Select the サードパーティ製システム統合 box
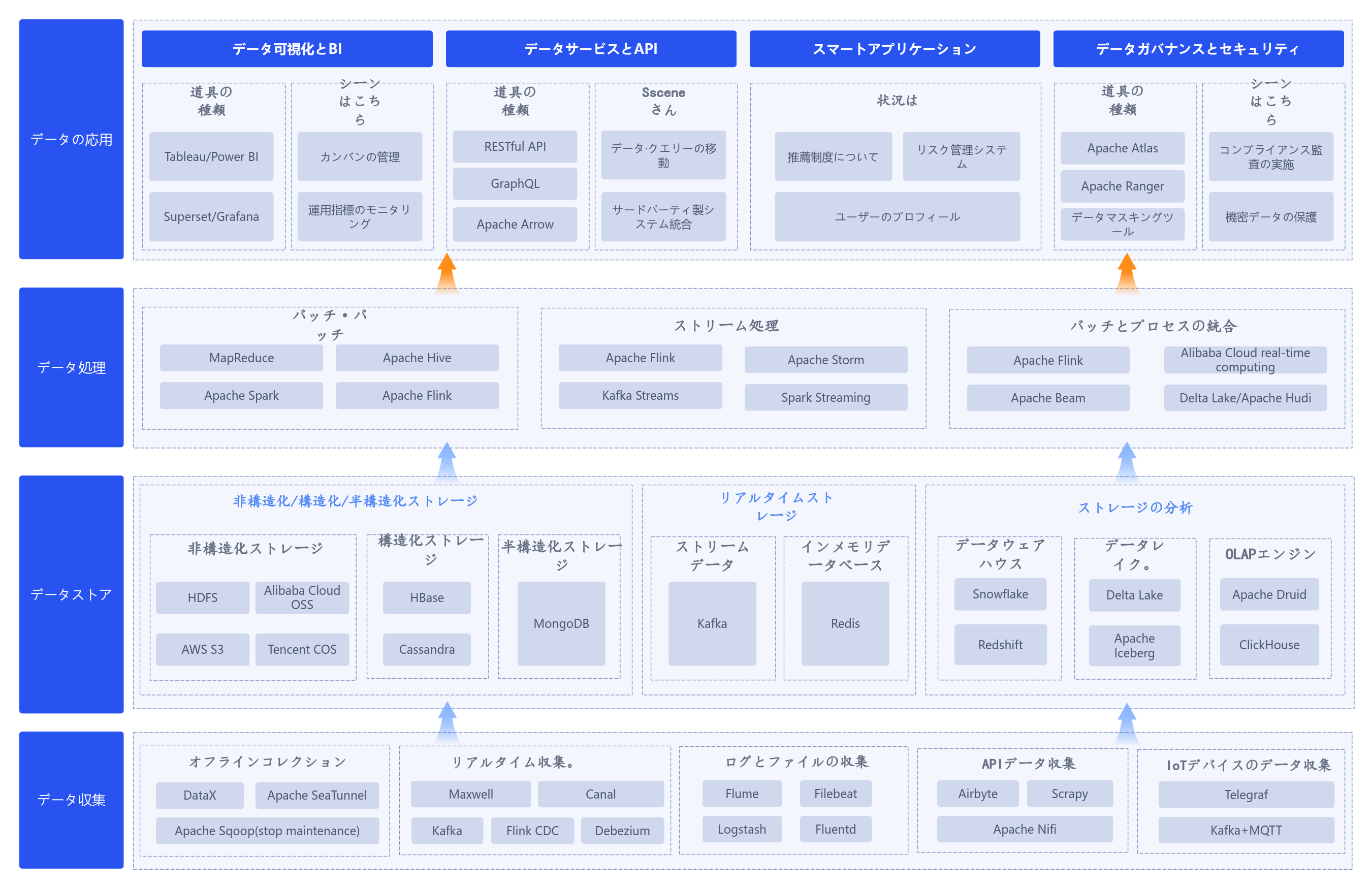The image size is (1372, 887). coord(663,216)
